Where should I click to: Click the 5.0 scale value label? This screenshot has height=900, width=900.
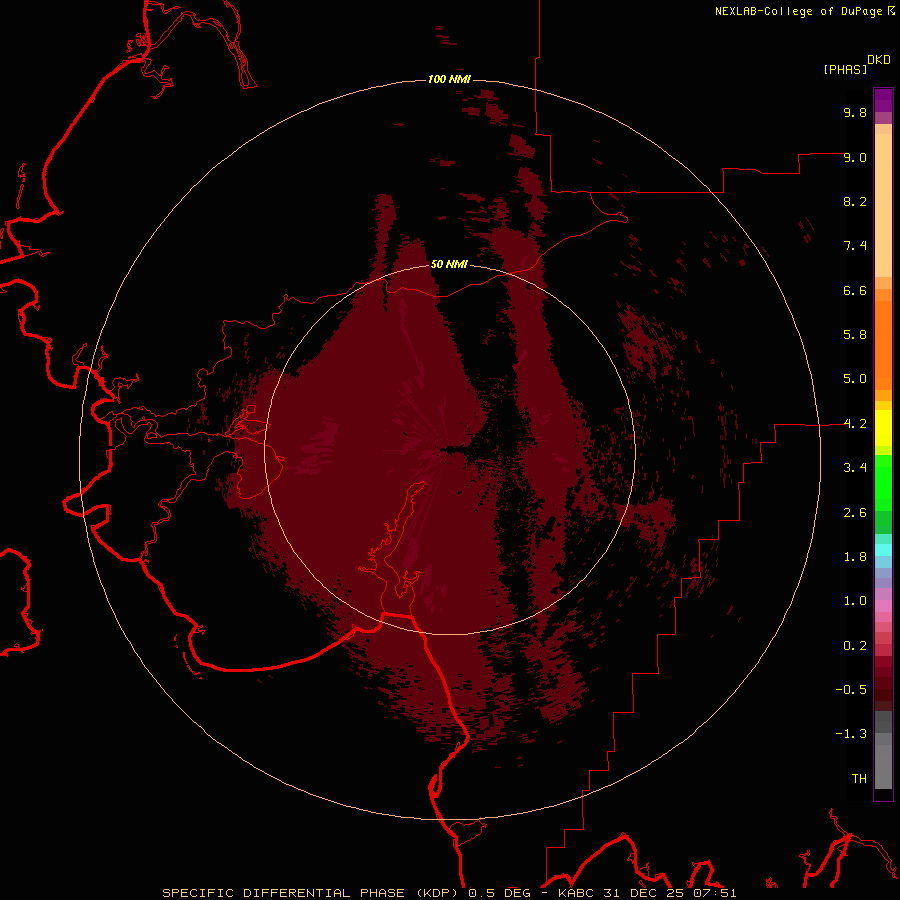pos(855,379)
